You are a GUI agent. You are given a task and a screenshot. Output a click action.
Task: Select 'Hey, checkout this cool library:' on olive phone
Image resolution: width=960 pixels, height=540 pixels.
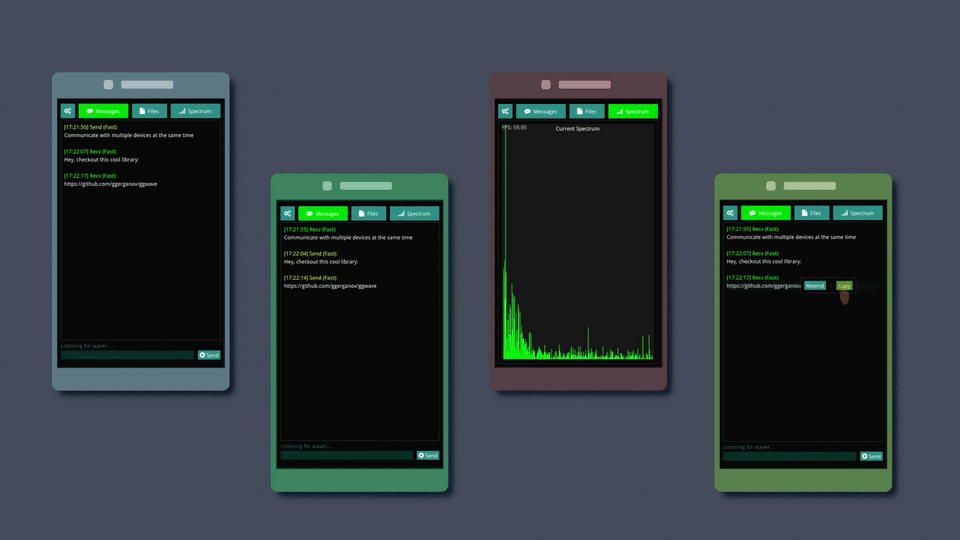764,261
